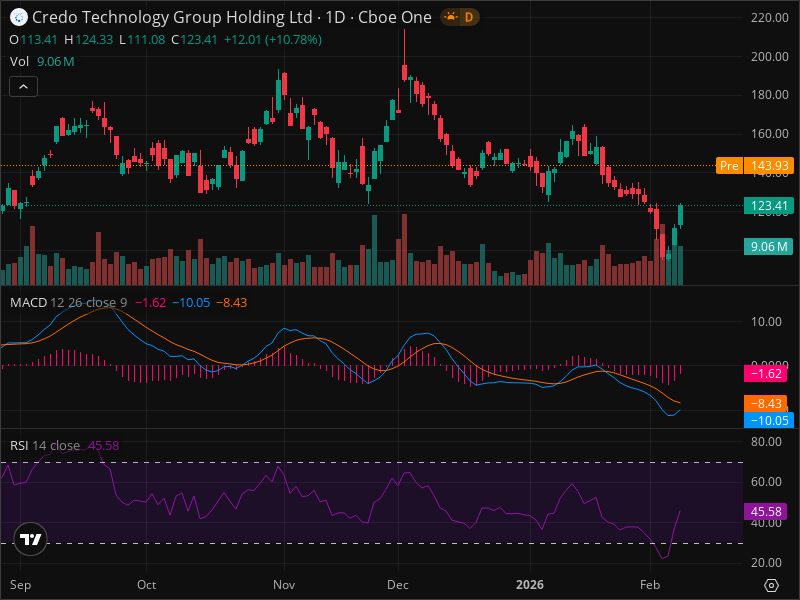Click the 10.00 MACD scale label
Viewport: 800px width, 600px height.
766,321
